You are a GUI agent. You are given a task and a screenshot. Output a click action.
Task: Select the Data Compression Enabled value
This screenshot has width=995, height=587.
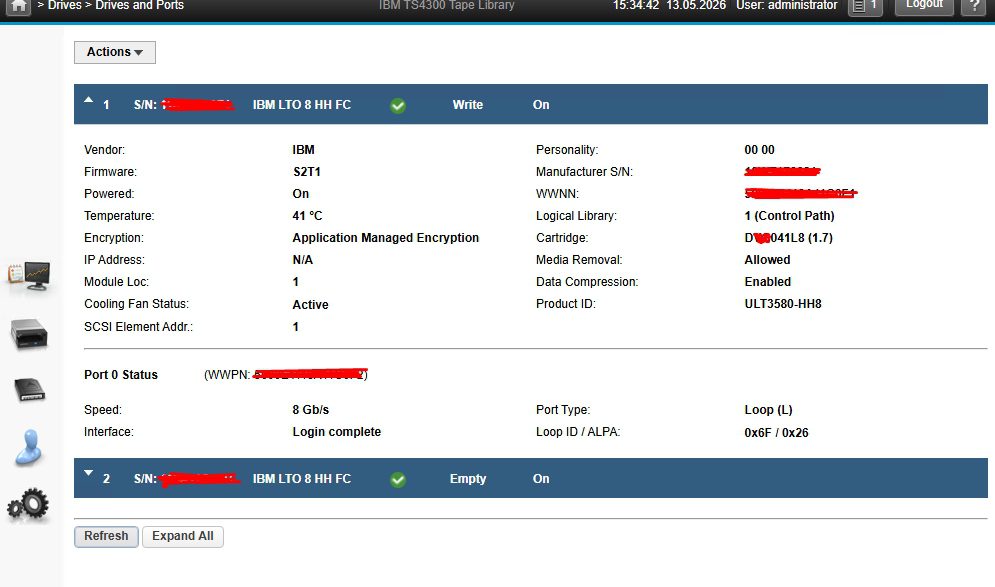(768, 282)
